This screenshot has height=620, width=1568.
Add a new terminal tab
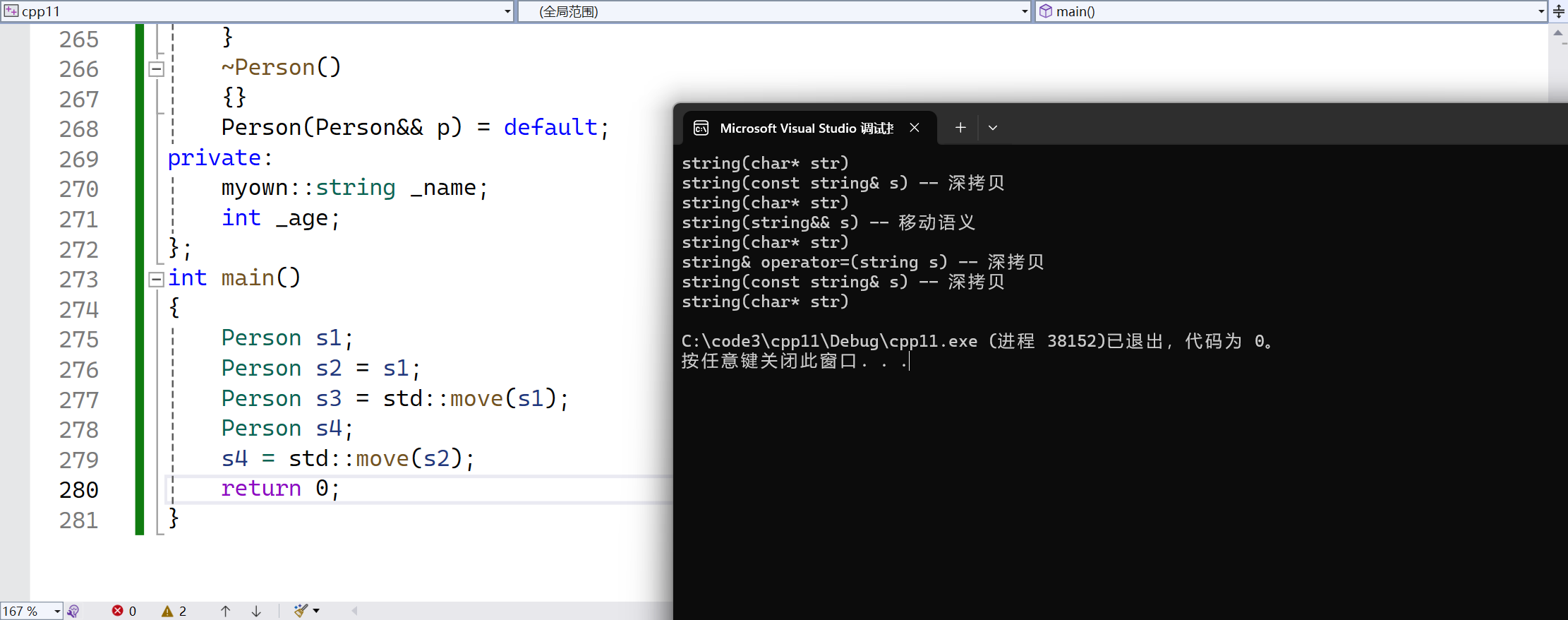click(x=960, y=128)
